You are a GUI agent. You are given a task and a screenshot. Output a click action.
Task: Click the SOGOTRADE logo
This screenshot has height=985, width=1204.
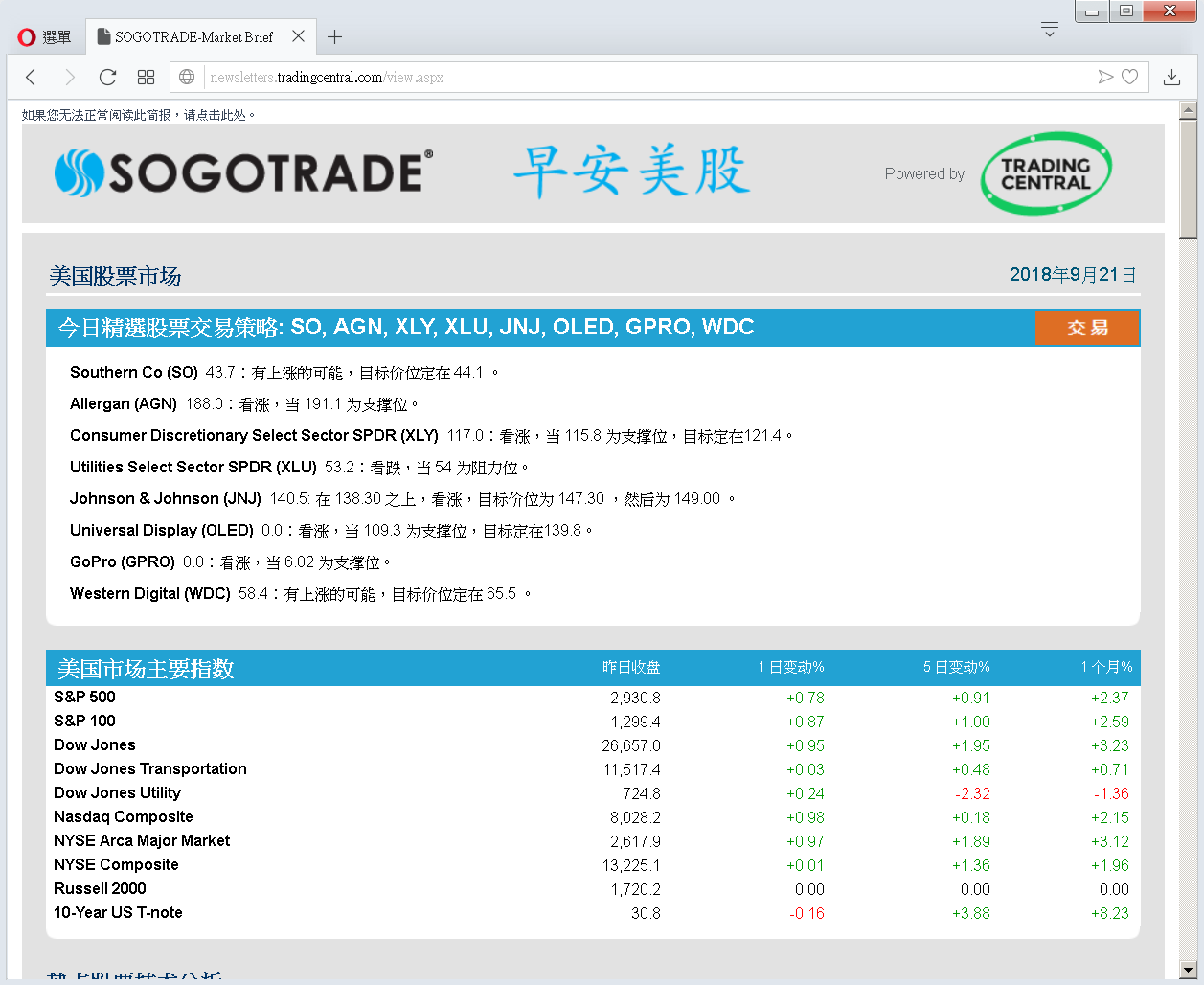tap(243, 172)
